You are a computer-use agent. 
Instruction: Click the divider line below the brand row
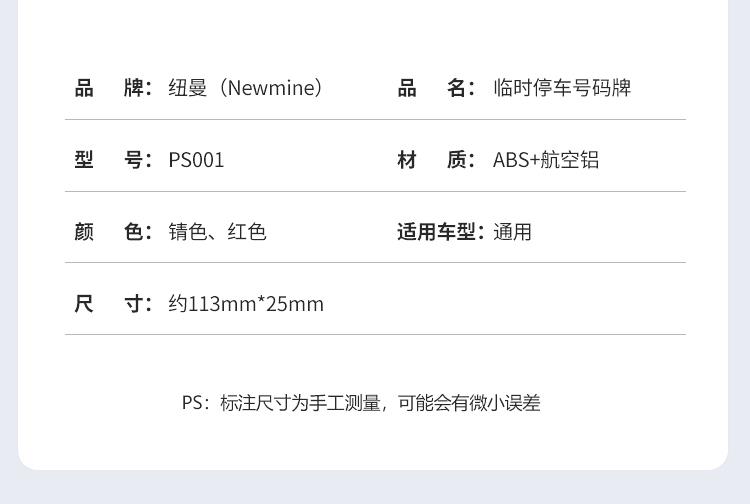point(375,120)
